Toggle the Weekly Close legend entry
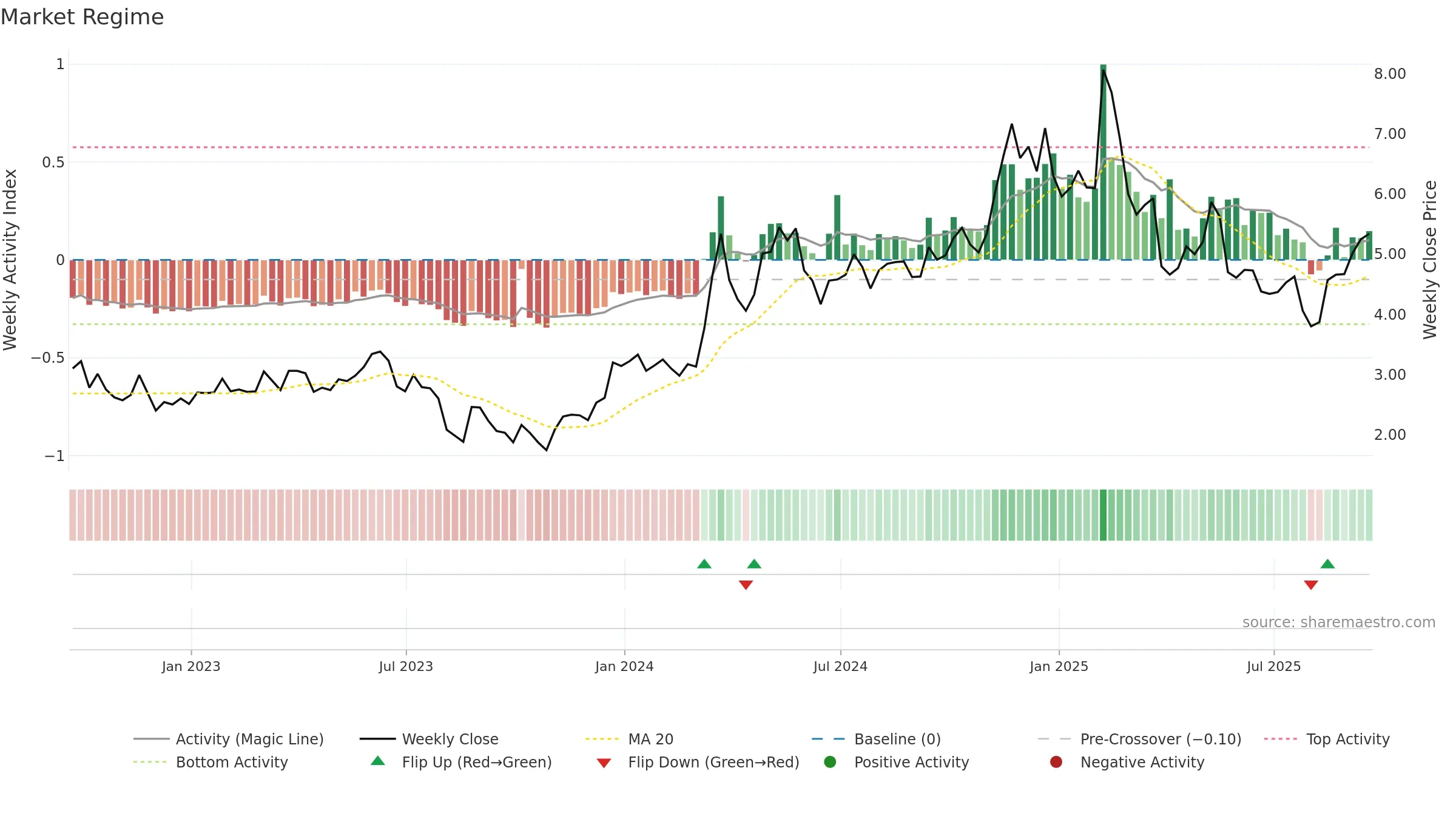Viewport: 1456px width, 819px height. (429, 739)
